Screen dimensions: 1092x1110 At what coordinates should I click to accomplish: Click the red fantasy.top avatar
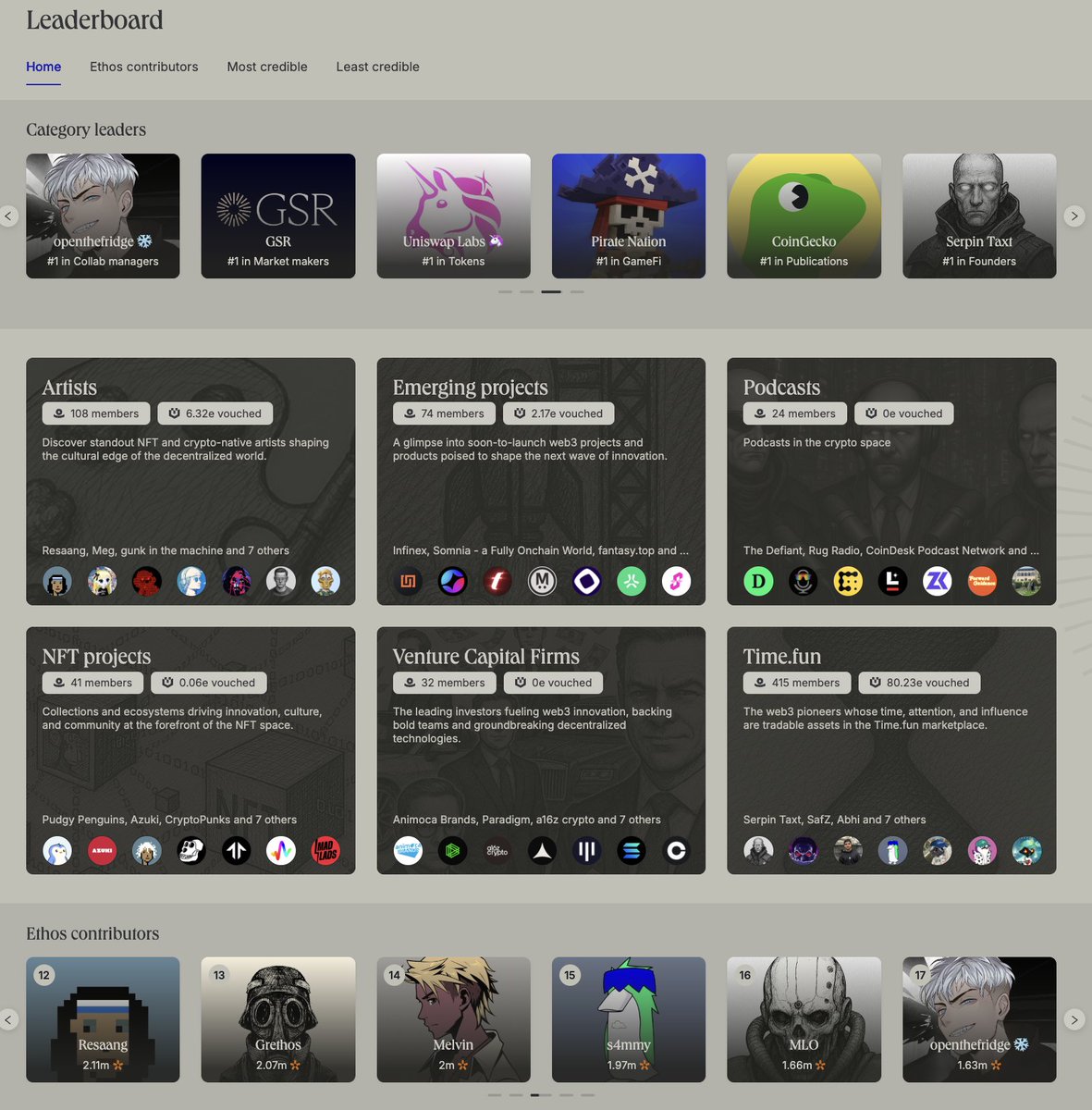[x=497, y=581]
